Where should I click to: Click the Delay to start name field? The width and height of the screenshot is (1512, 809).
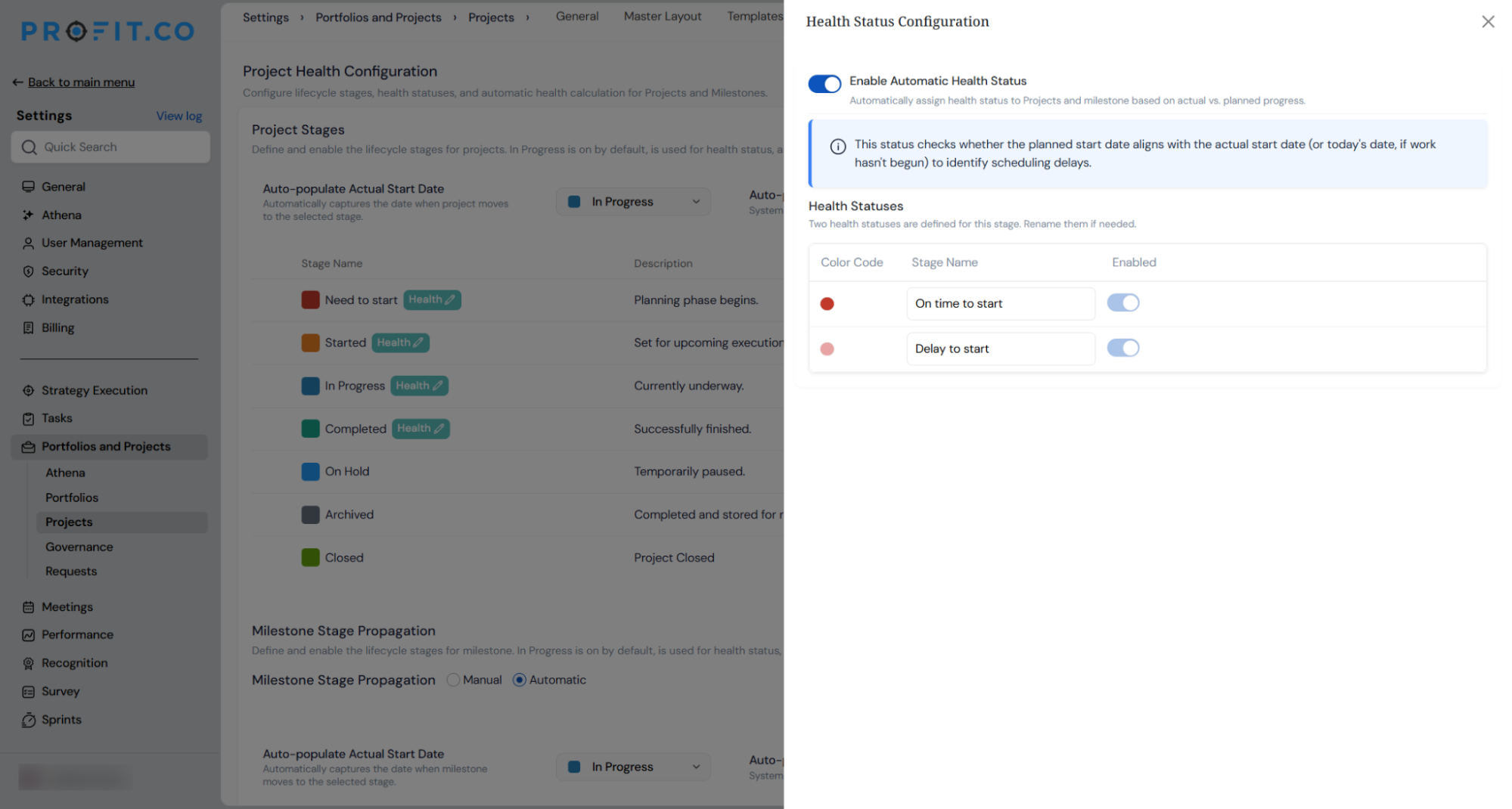pyautogui.click(x=1001, y=349)
